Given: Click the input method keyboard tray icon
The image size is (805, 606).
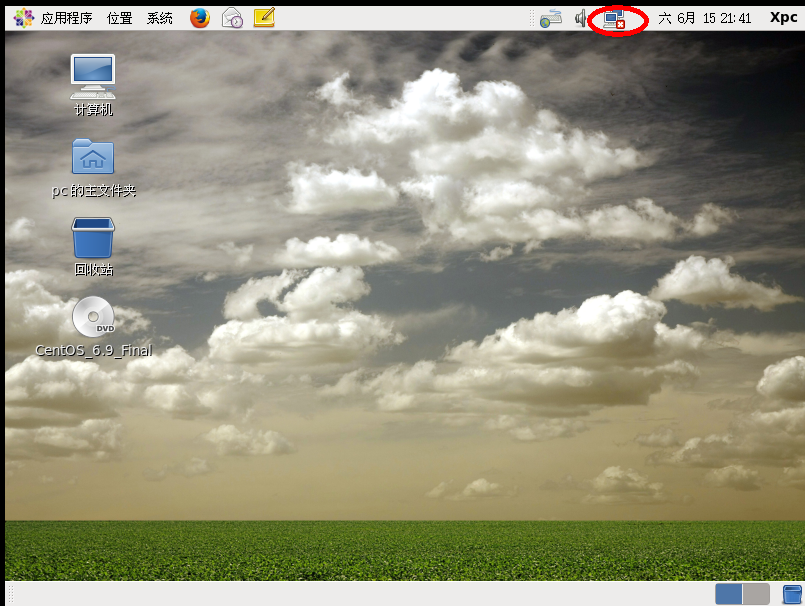Looking at the screenshot, I should point(550,18).
